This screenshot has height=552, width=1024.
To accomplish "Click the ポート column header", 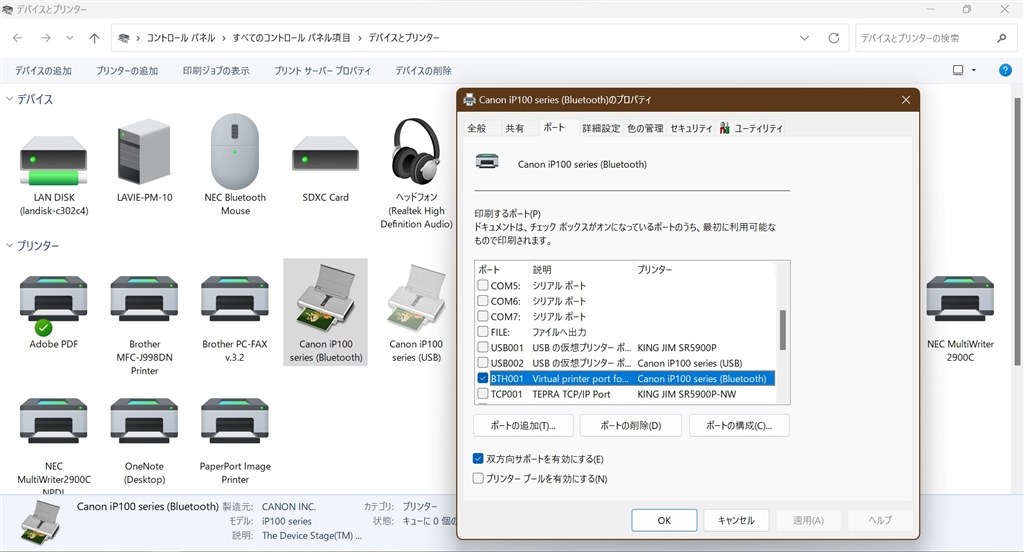I will 502,269.
